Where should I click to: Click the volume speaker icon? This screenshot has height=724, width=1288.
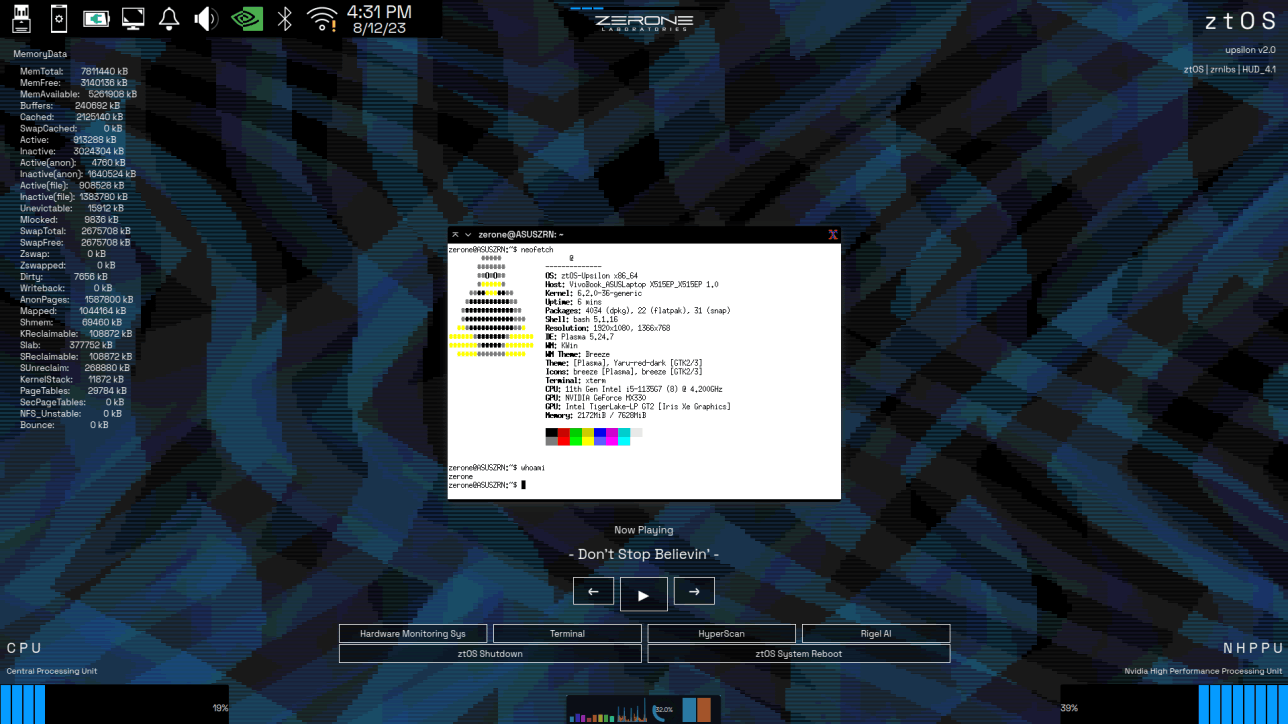coord(206,18)
